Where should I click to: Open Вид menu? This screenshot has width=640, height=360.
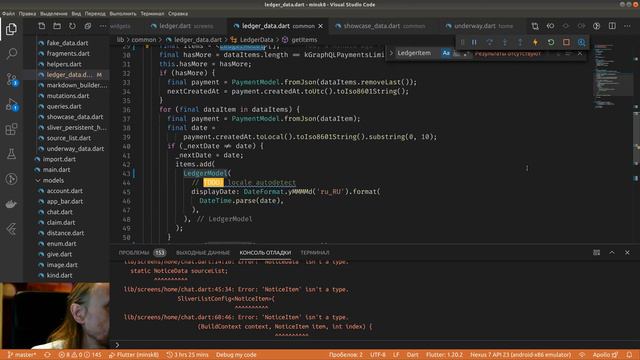tap(76, 13)
